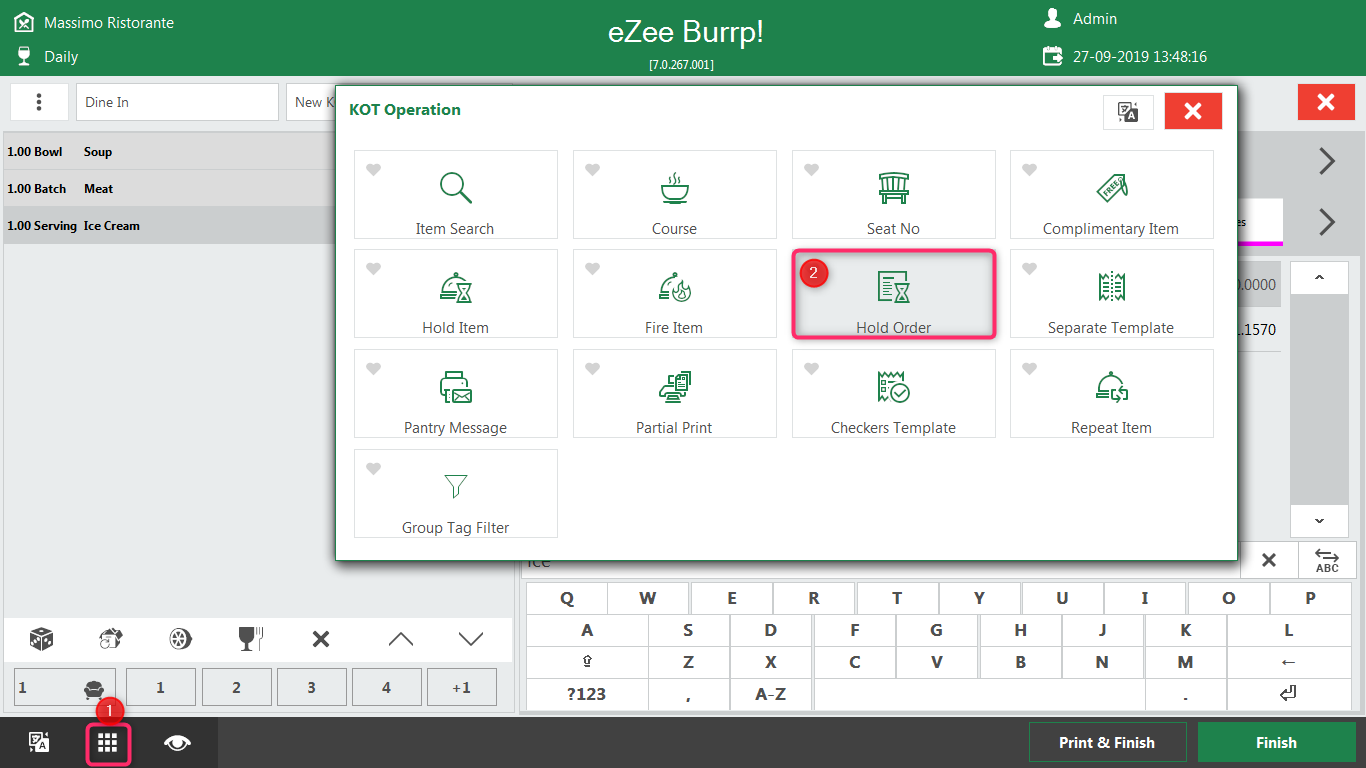Toggle the heart on the Fire Item tile

[592, 269]
